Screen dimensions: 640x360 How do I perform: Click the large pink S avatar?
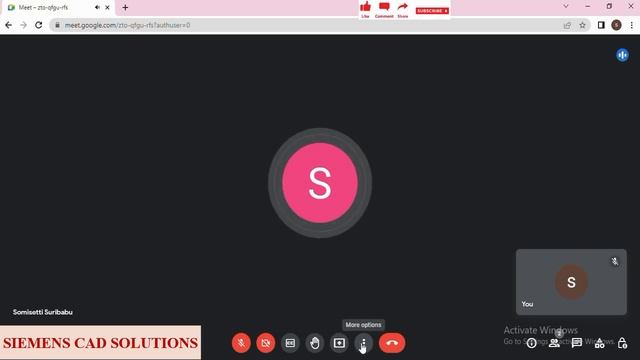(320, 183)
